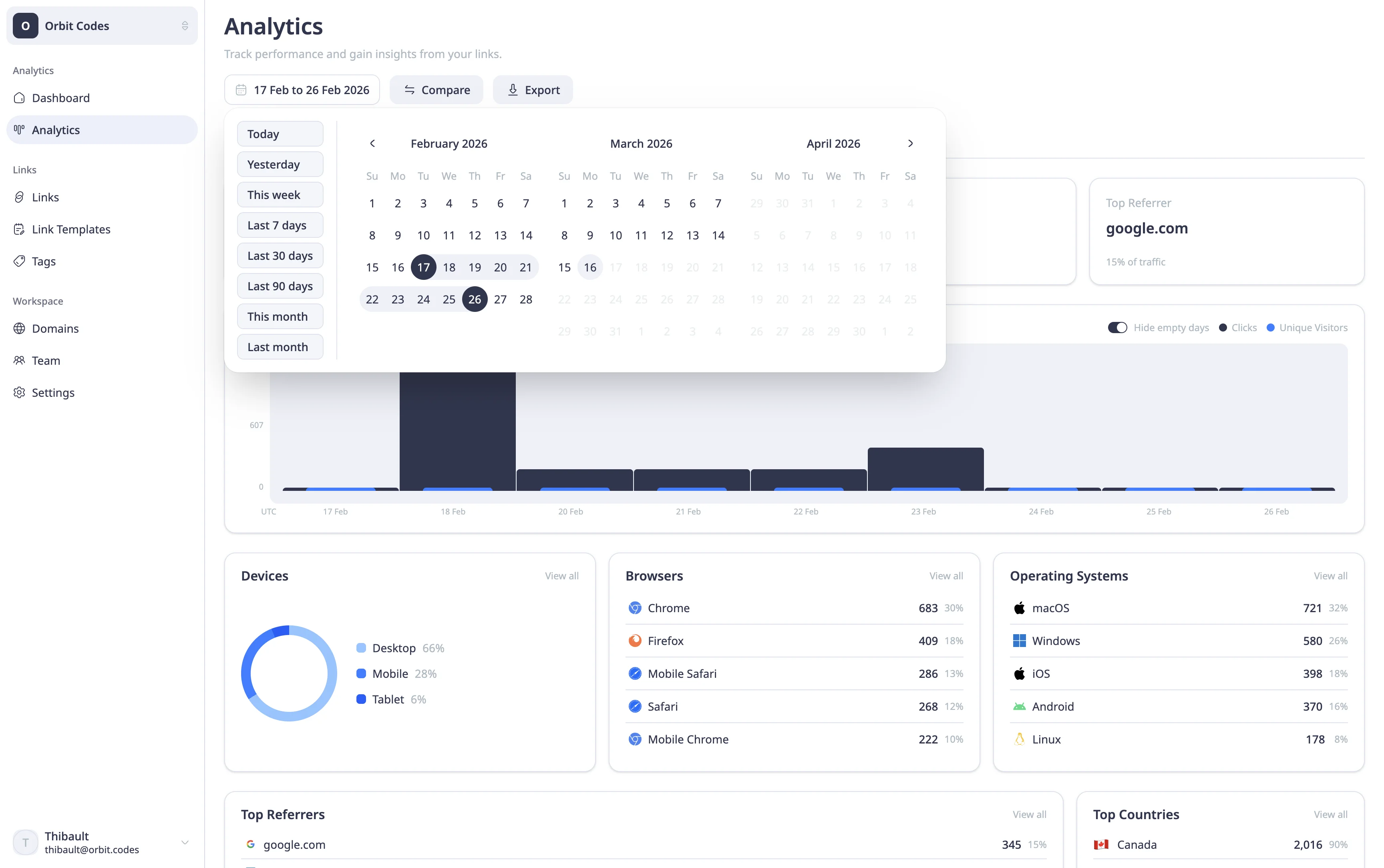Click the Export download icon
The image size is (1384, 868).
tap(513, 90)
